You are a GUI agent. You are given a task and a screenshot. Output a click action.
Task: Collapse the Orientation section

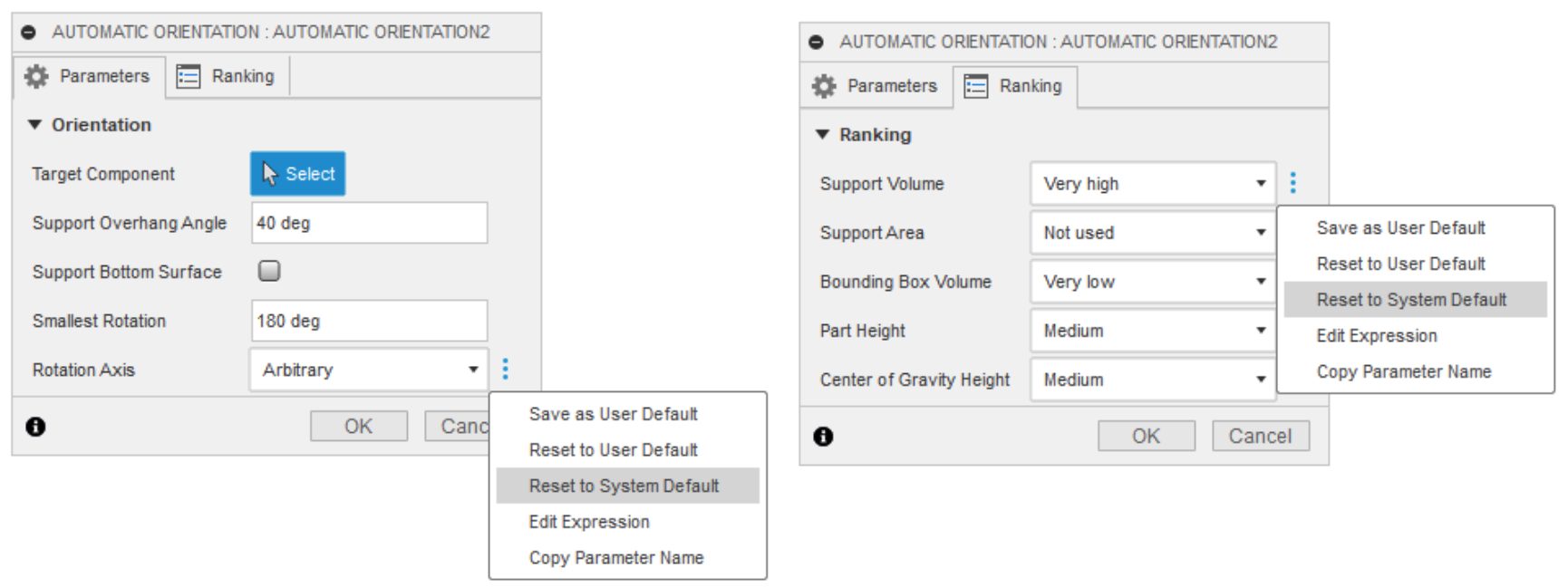[35, 125]
